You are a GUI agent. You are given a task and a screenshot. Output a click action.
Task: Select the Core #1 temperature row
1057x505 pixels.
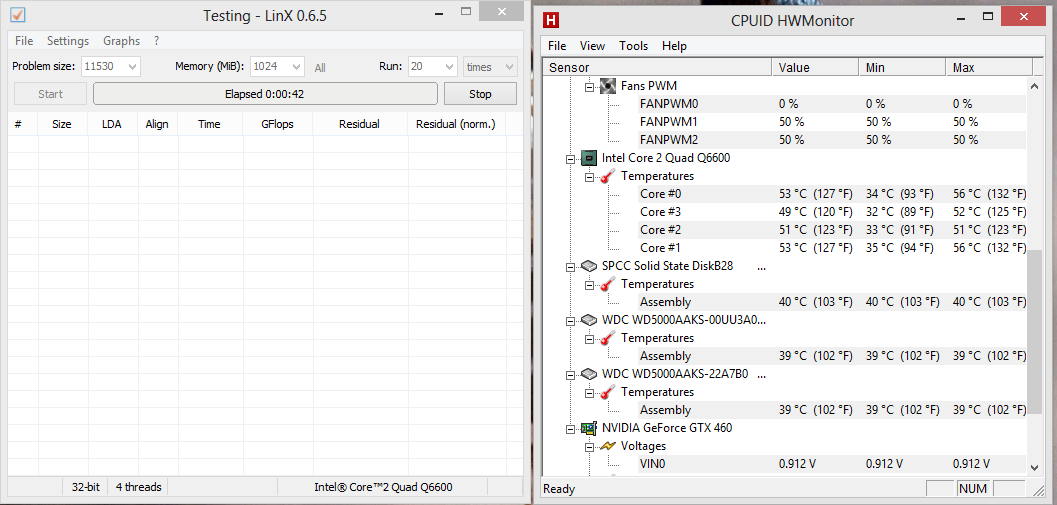[832, 247]
